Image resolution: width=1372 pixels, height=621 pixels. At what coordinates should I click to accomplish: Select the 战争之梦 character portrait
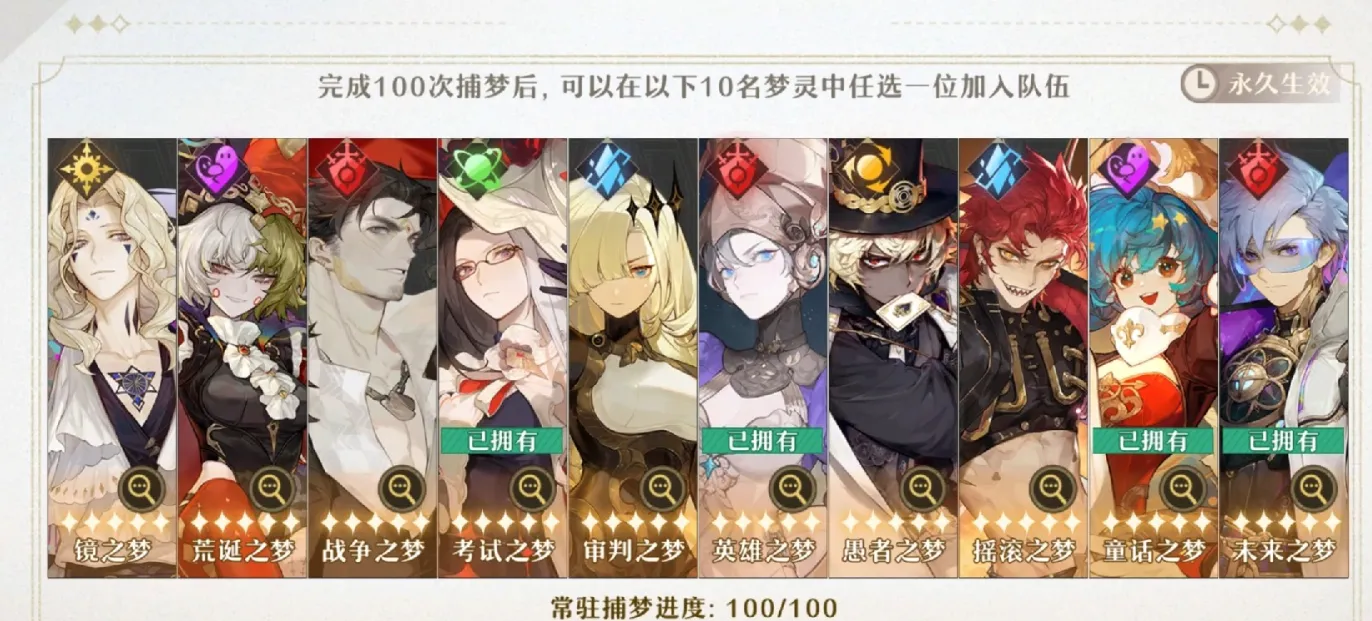click(x=373, y=358)
